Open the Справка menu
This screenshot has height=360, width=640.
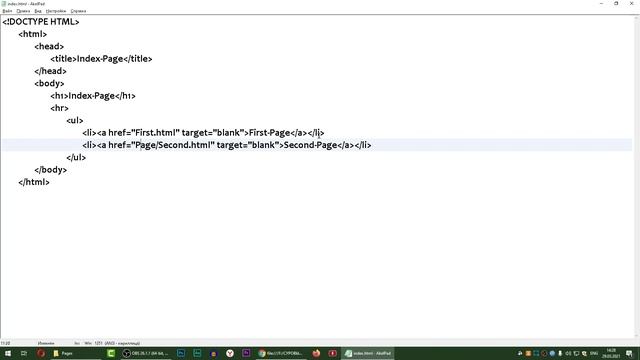pos(78,11)
